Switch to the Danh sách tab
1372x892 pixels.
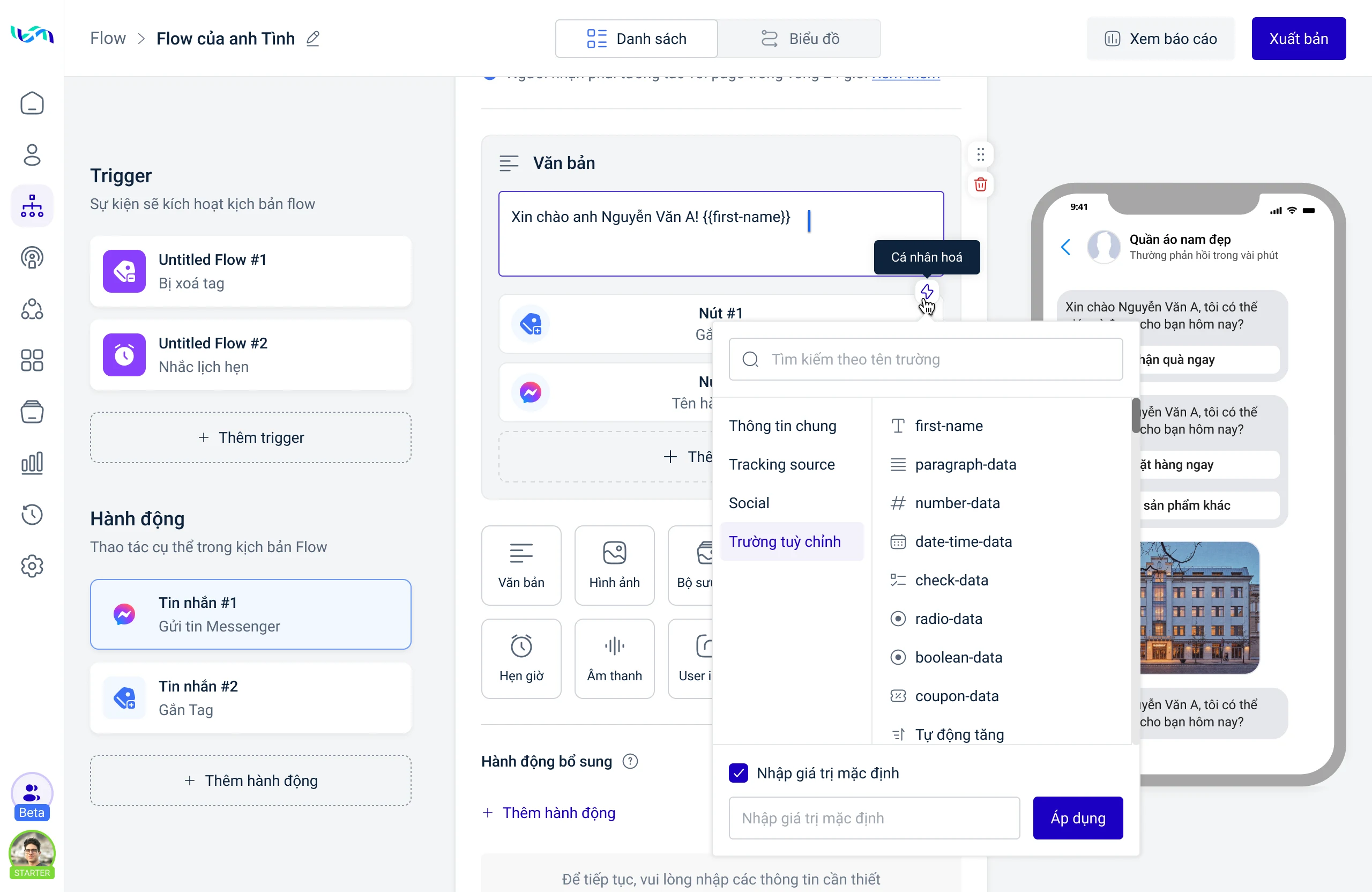[636, 39]
